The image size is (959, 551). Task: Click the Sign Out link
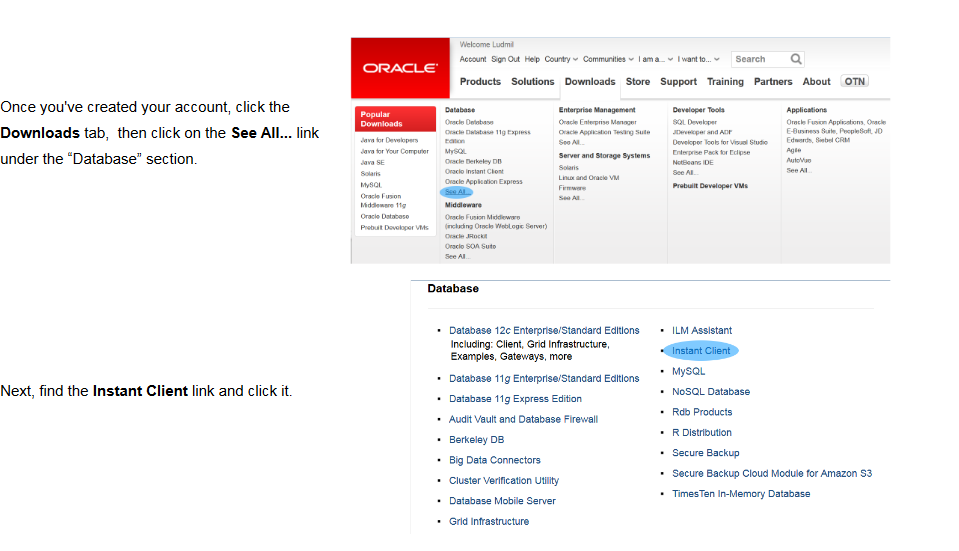click(505, 59)
